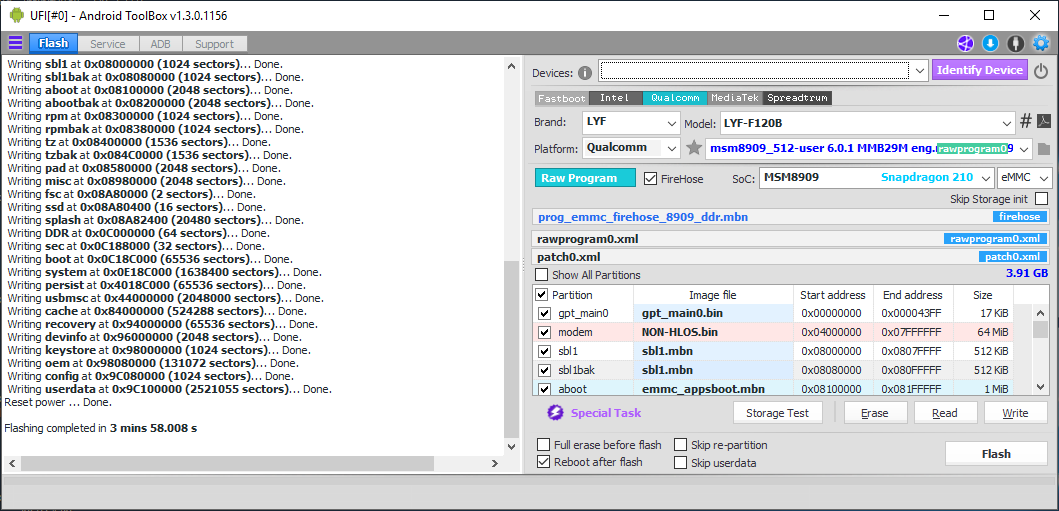Toggle Reboot after flash checkbox
The height and width of the screenshot is (511, 1059).
tap(543, 462)
